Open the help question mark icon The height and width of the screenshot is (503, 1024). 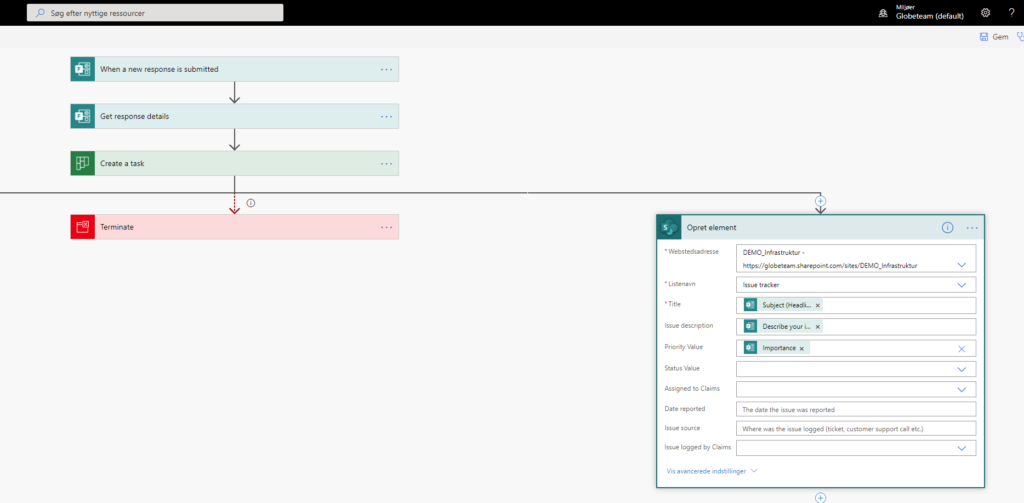click(x=1011, y=12)
